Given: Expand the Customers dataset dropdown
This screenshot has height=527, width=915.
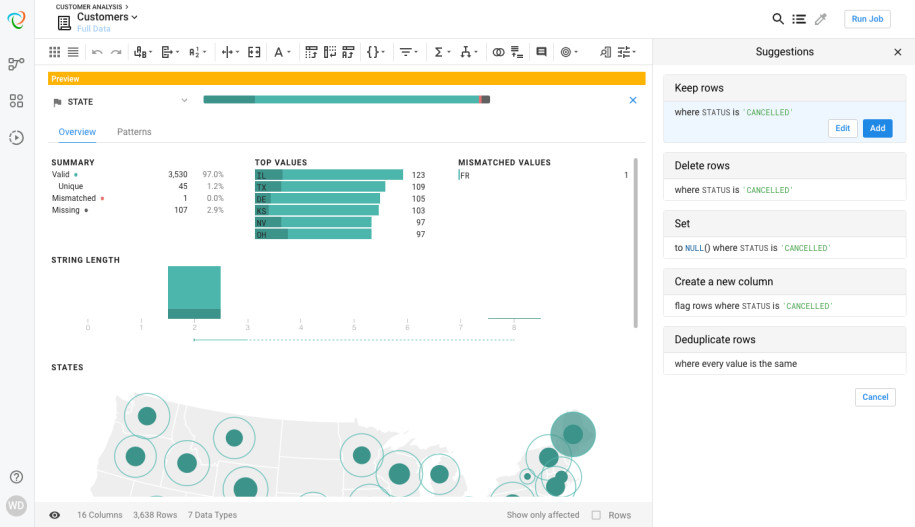Looking at the screenshot, I should point(134,17).
